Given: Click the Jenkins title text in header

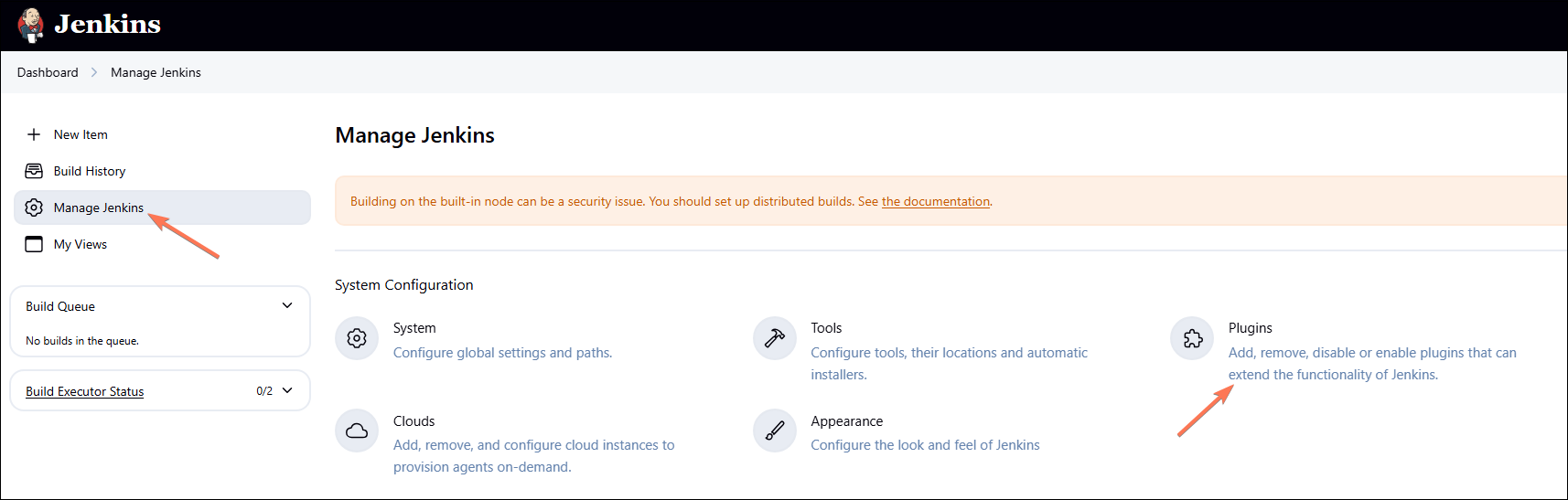Looking at the screenshot, I should tap(107, 24).
